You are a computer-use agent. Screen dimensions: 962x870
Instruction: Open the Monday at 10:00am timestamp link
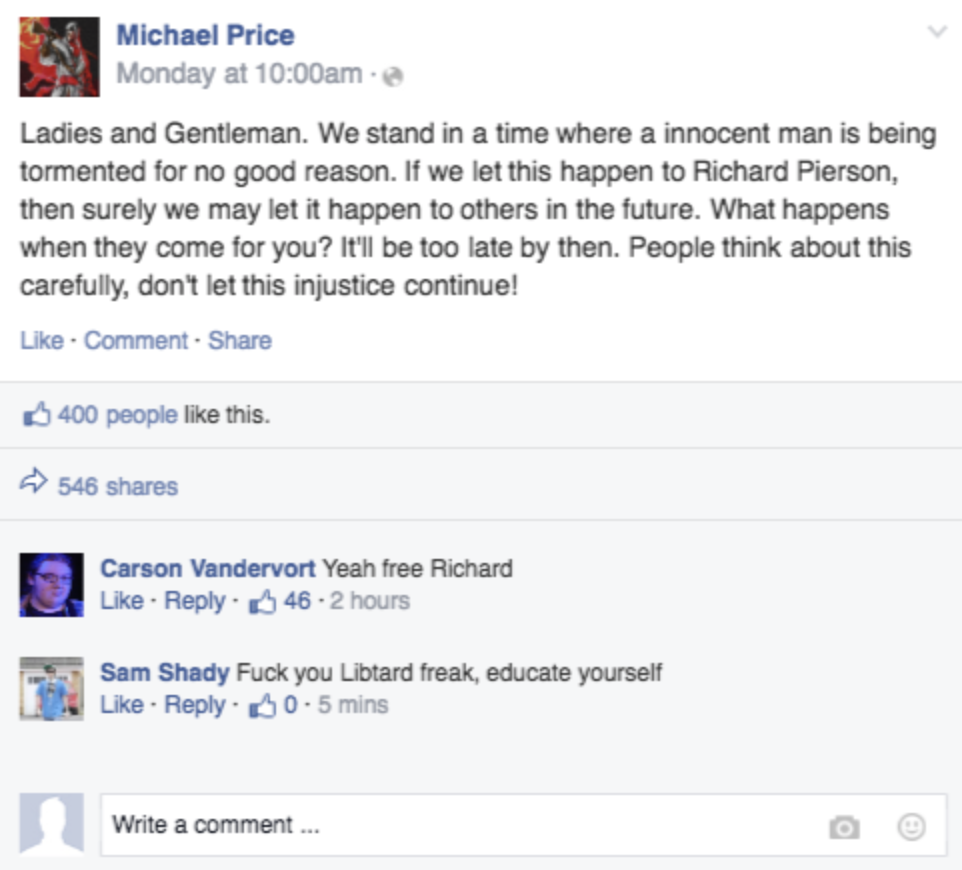tap(239, 74)
